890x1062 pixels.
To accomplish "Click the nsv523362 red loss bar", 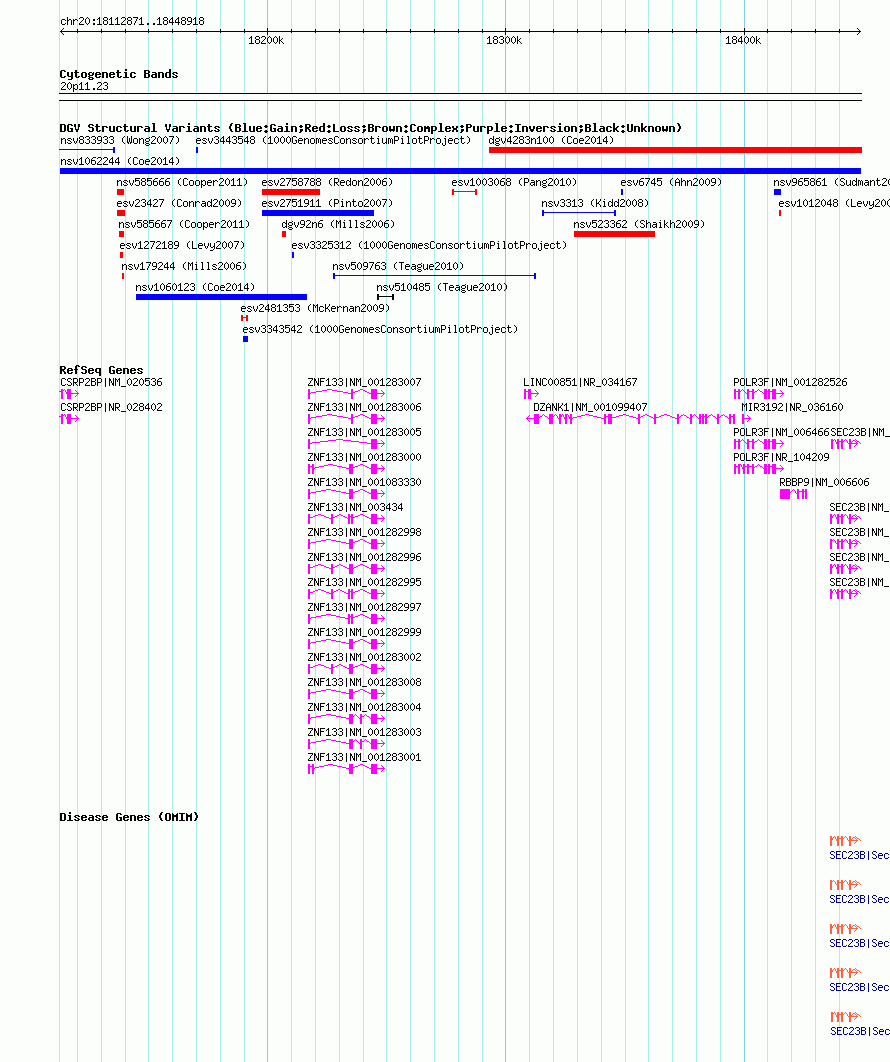I will pyautogui.click(x=614, y=234).
